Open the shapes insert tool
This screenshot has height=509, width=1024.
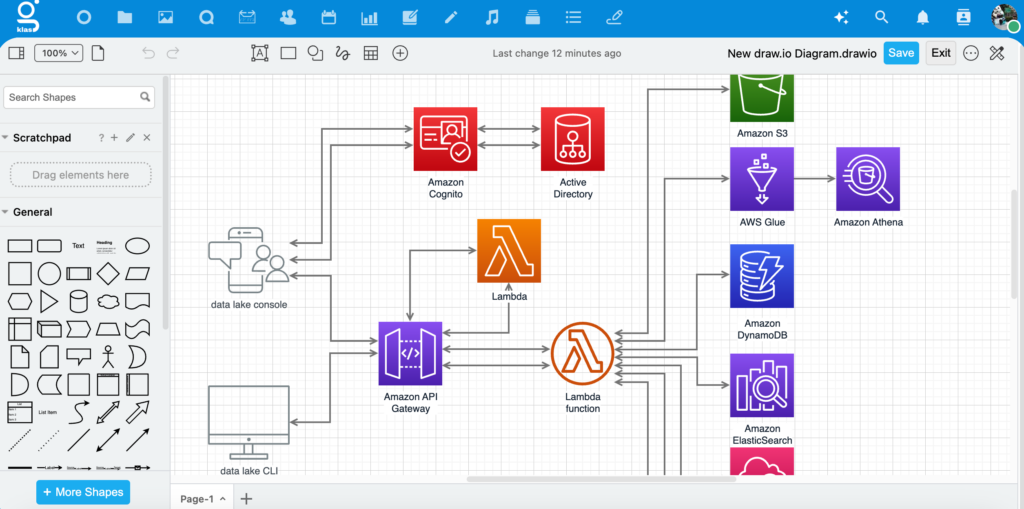(316, 53)
